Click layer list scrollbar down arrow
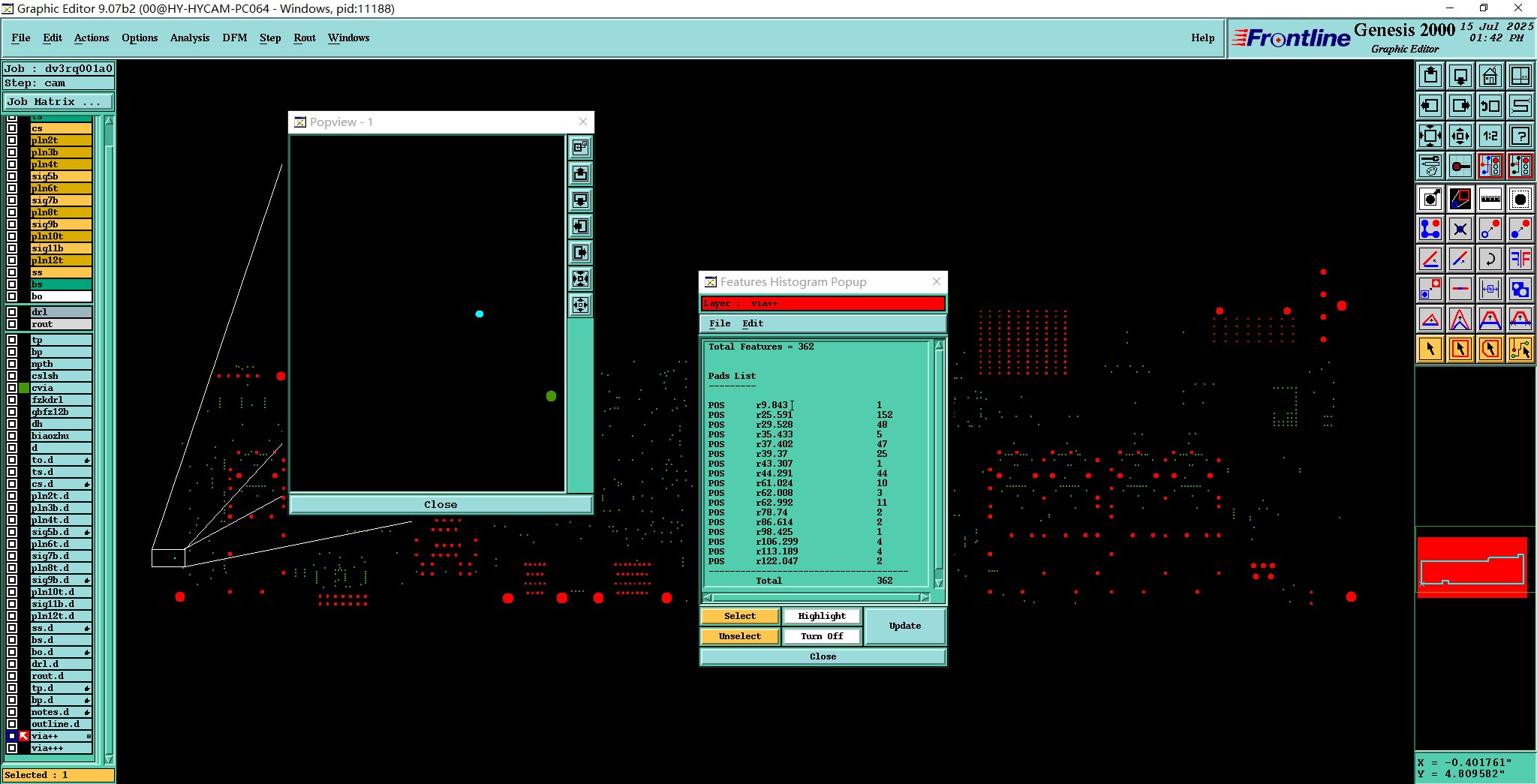This screenshot has height=784, width=1537. tap(109, 759)
